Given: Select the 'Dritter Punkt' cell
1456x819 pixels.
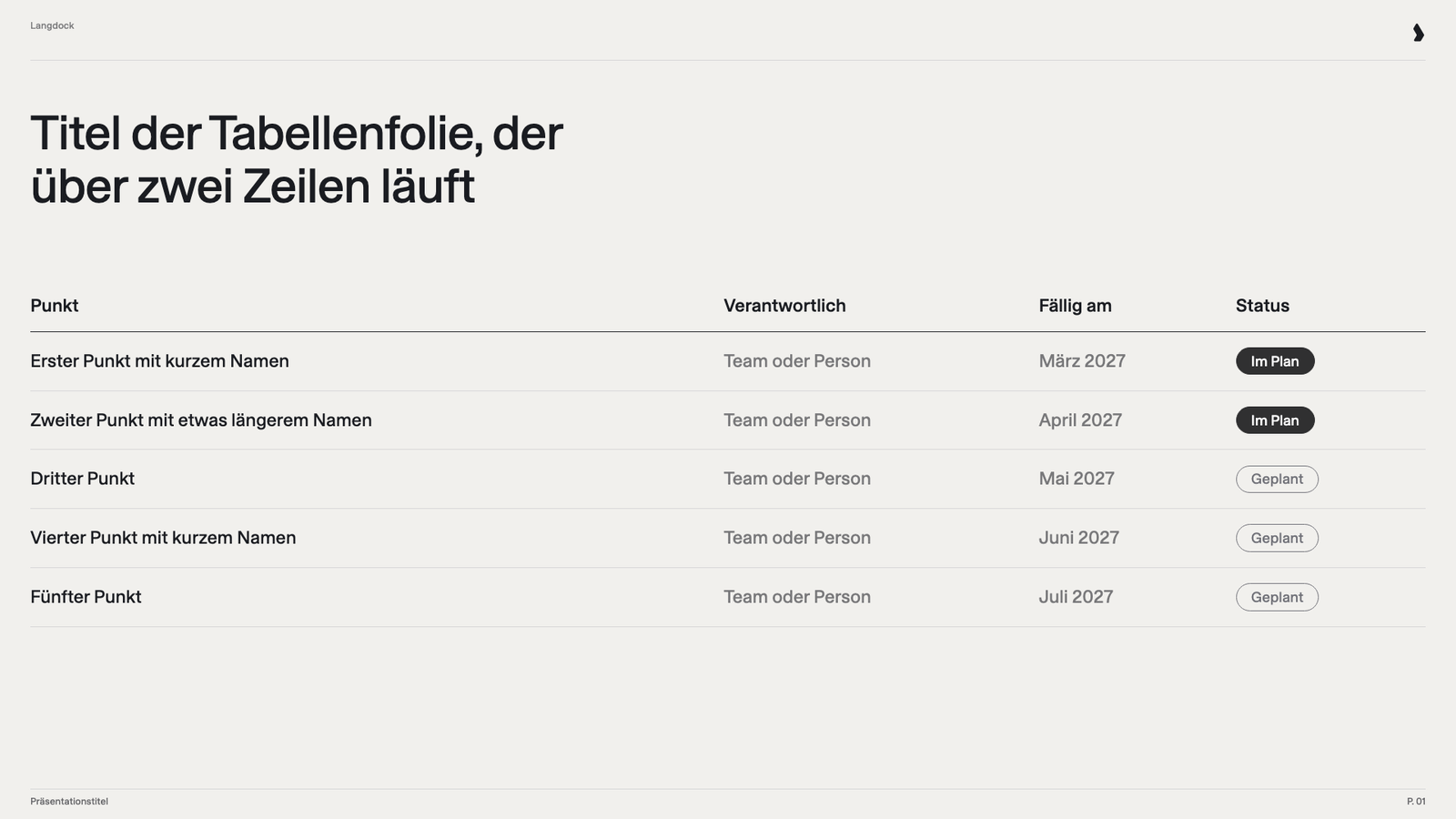Looking at the screenshot, I should (x=82, y=479).
